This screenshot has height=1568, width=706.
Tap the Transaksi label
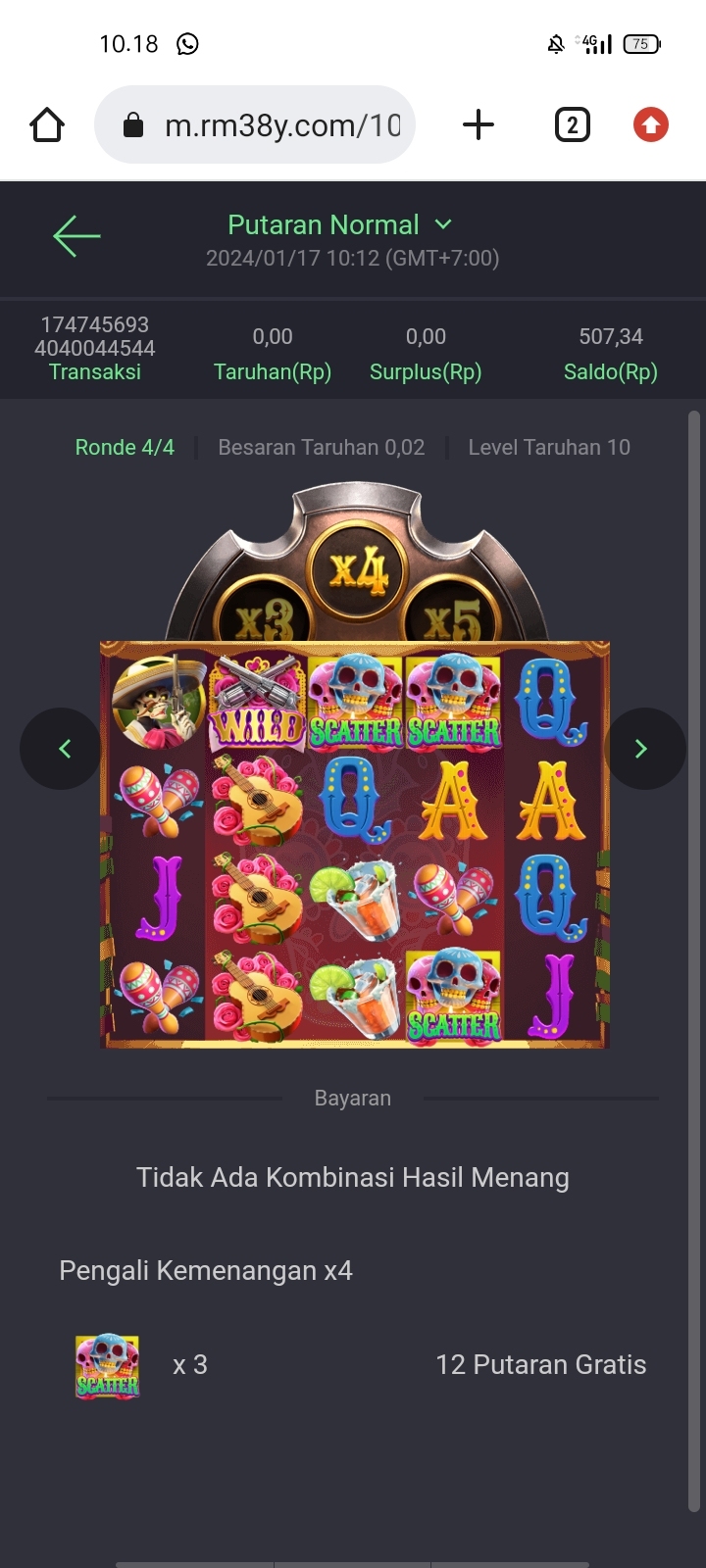click(95, 372)
